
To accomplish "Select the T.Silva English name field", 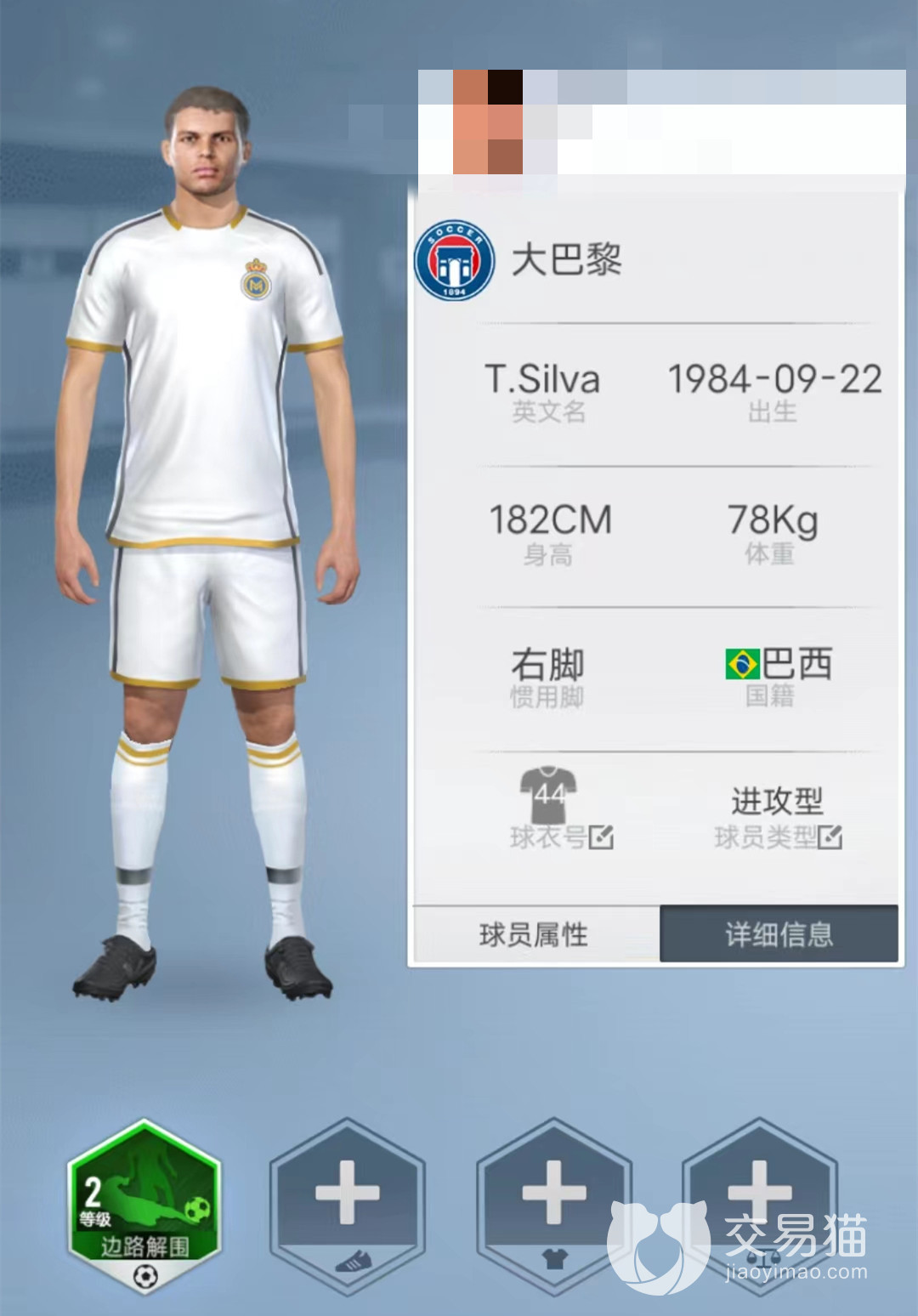I will (x=542, y=380).
